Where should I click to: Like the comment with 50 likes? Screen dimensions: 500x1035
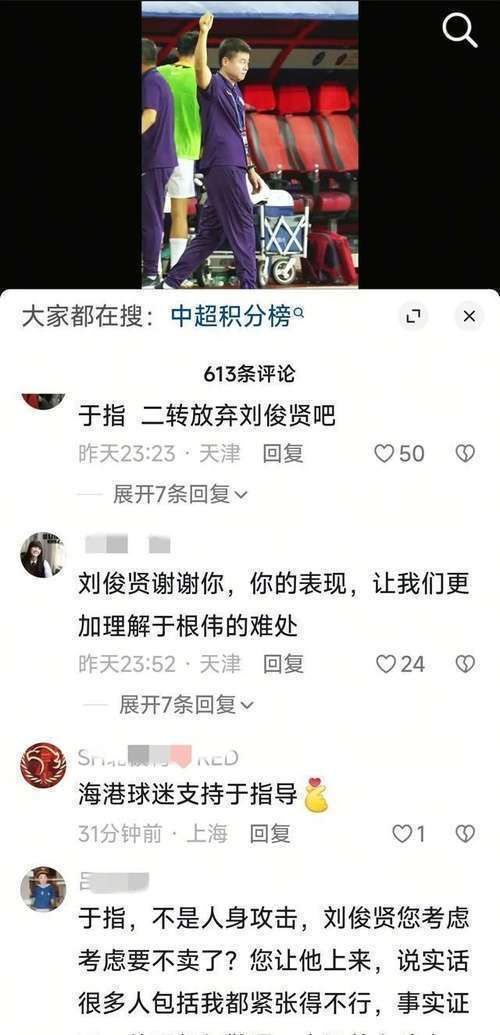pos(400,453)
